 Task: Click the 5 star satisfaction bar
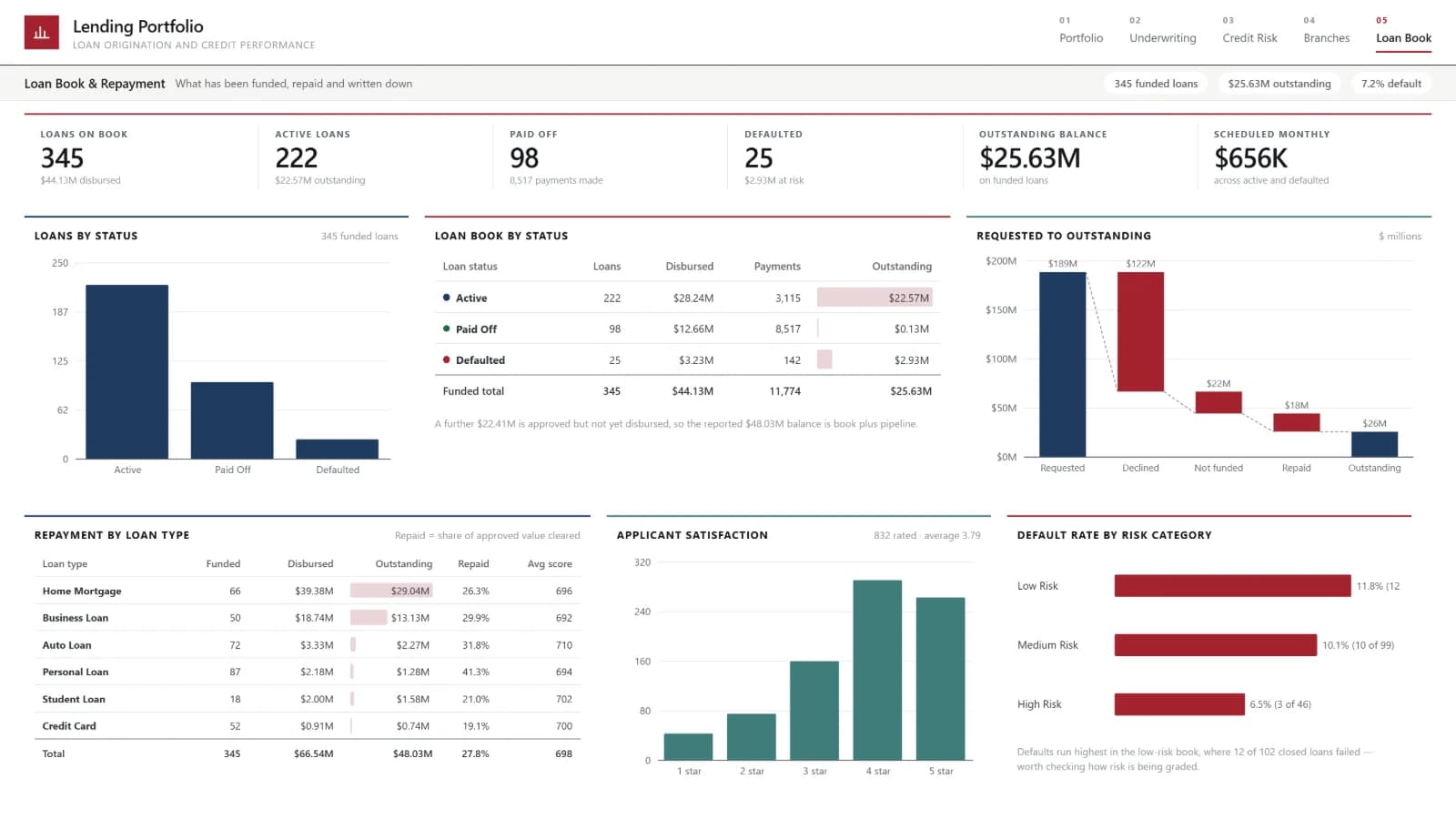(x=940, y=679)
